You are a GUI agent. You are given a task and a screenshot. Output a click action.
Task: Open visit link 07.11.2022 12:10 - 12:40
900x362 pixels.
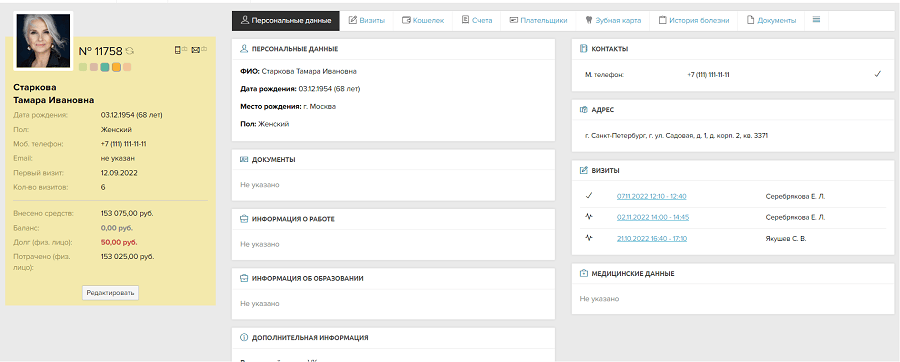(x=651, y=196)
